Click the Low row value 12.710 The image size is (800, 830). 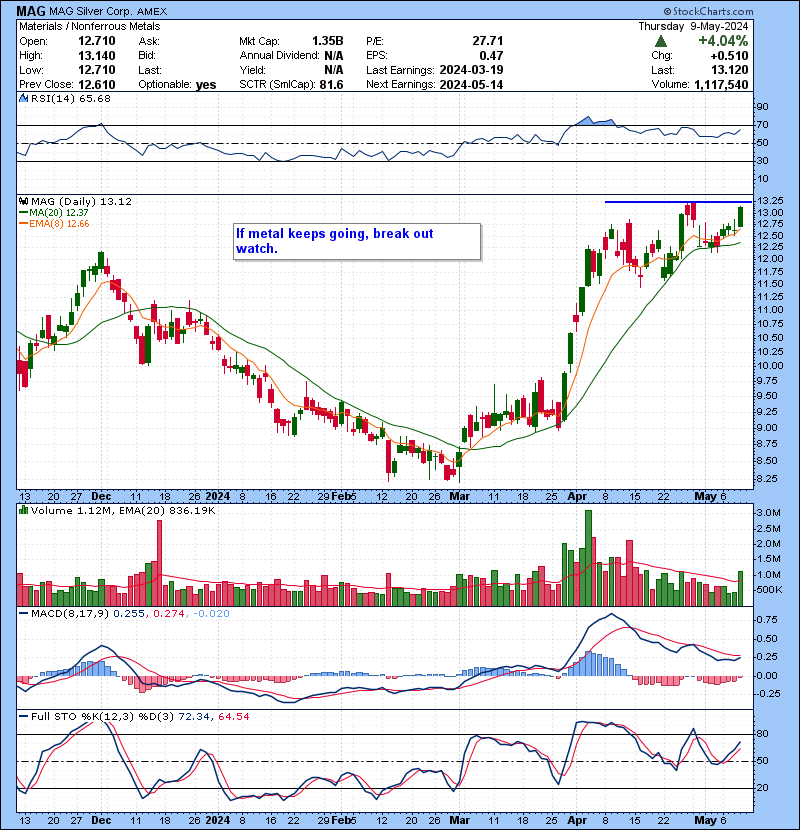coord(96,70)
